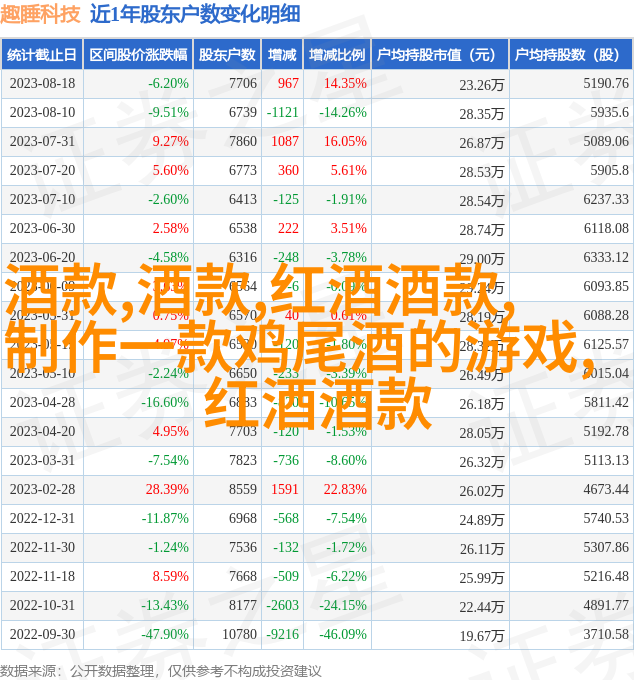Click the decrease value -1121

coord(282,112)
